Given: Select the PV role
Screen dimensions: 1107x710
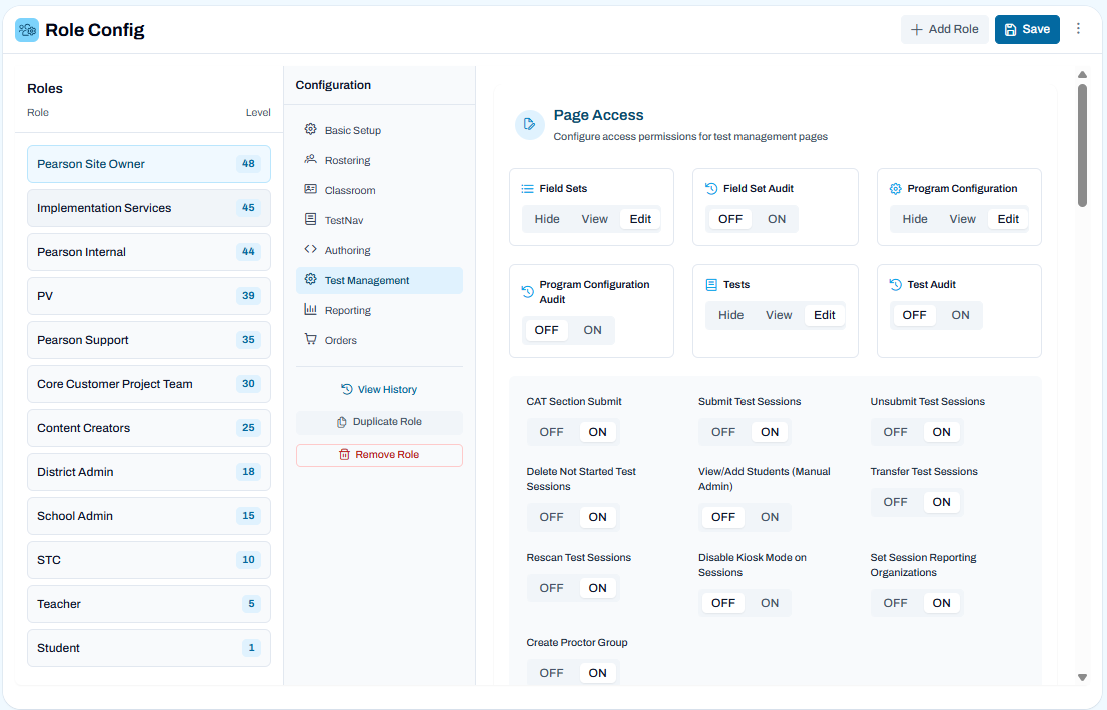Looking at the screenshot, I should pos(149,296).
